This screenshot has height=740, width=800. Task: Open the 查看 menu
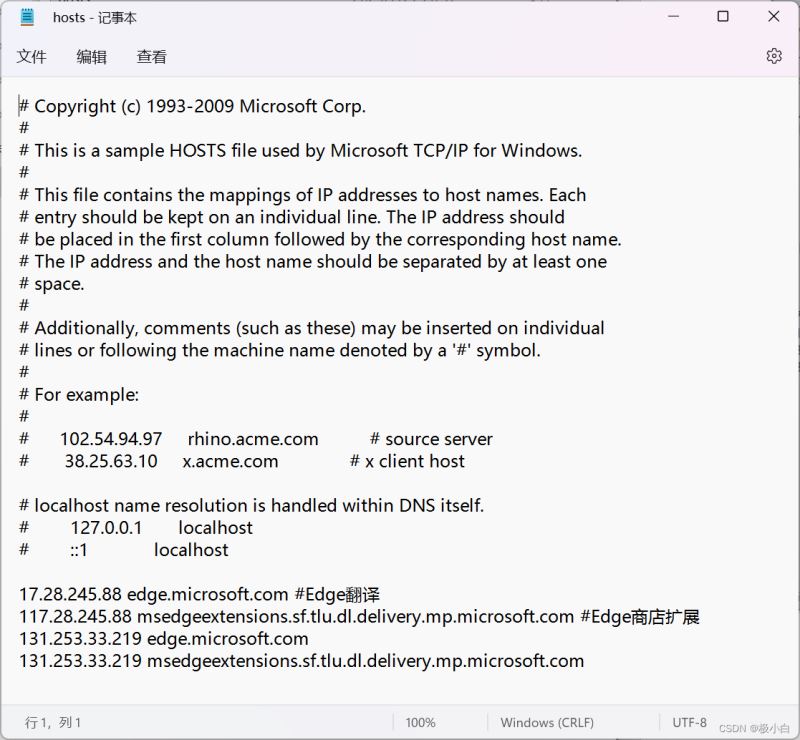pyautogui.click(x=152, y=57)
